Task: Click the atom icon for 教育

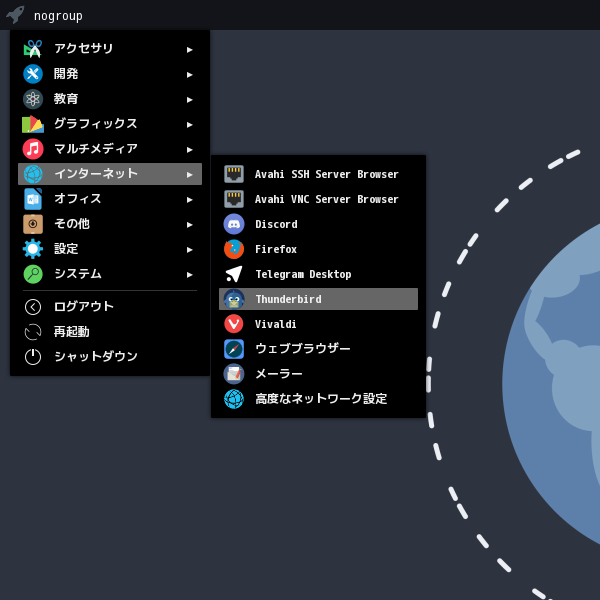Action: tap(33, 99)
